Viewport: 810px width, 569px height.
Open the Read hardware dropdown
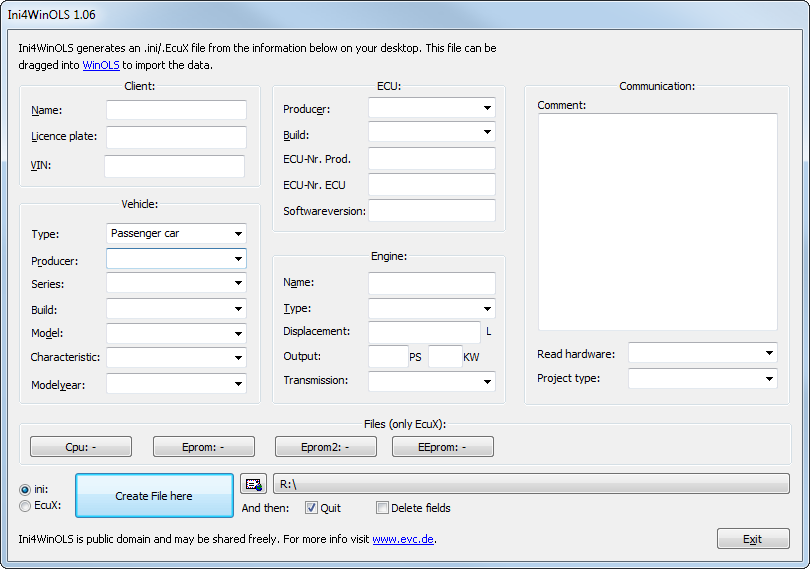coord(703,352)
